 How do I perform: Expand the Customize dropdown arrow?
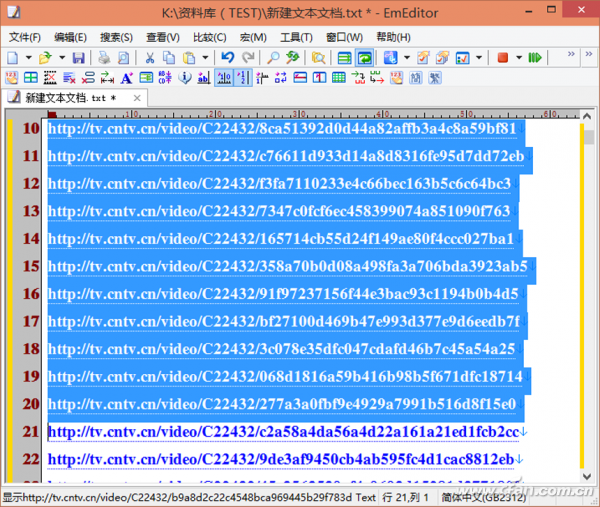479,58
